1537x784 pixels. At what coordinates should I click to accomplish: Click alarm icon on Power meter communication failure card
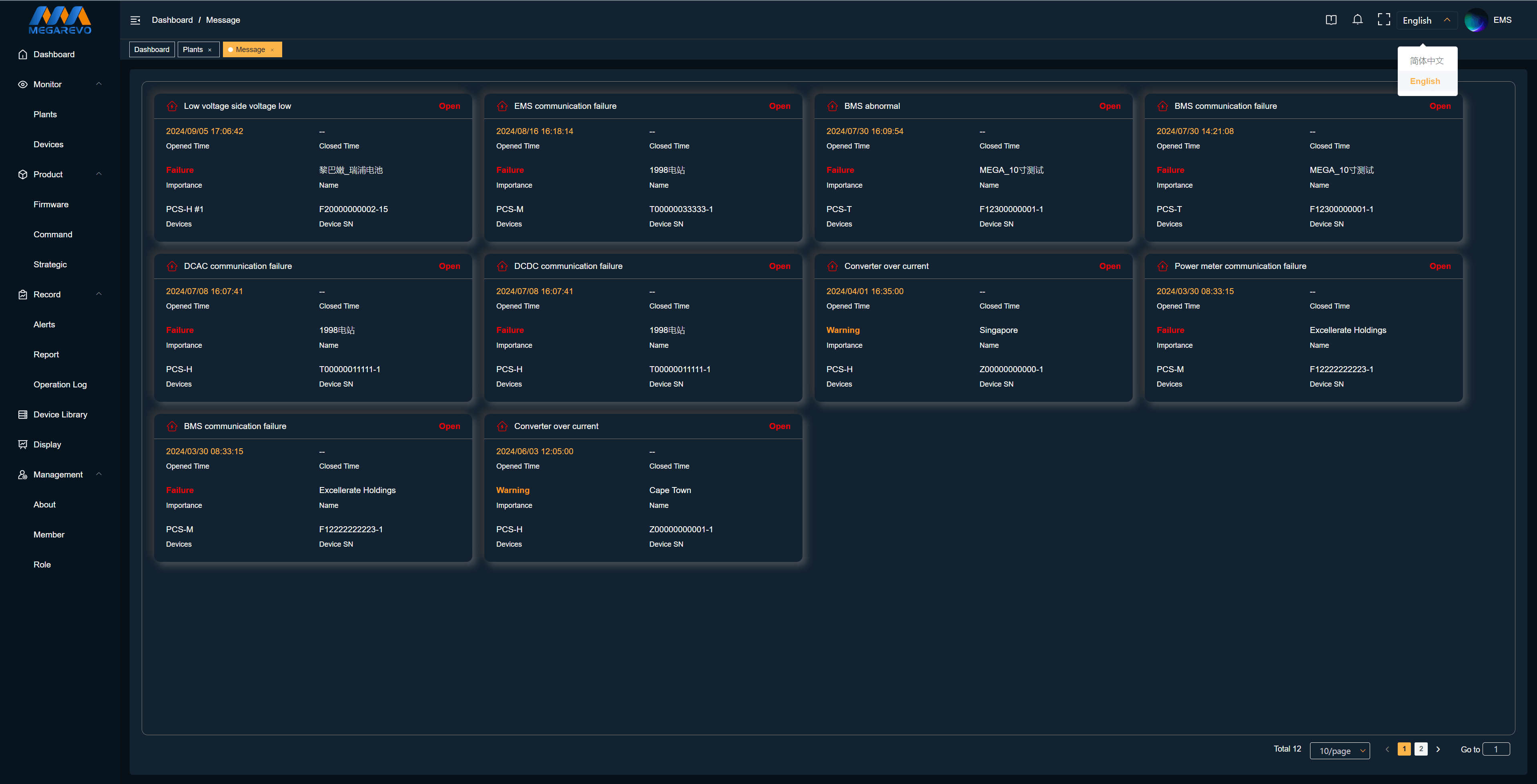[x=1162, y=266]
